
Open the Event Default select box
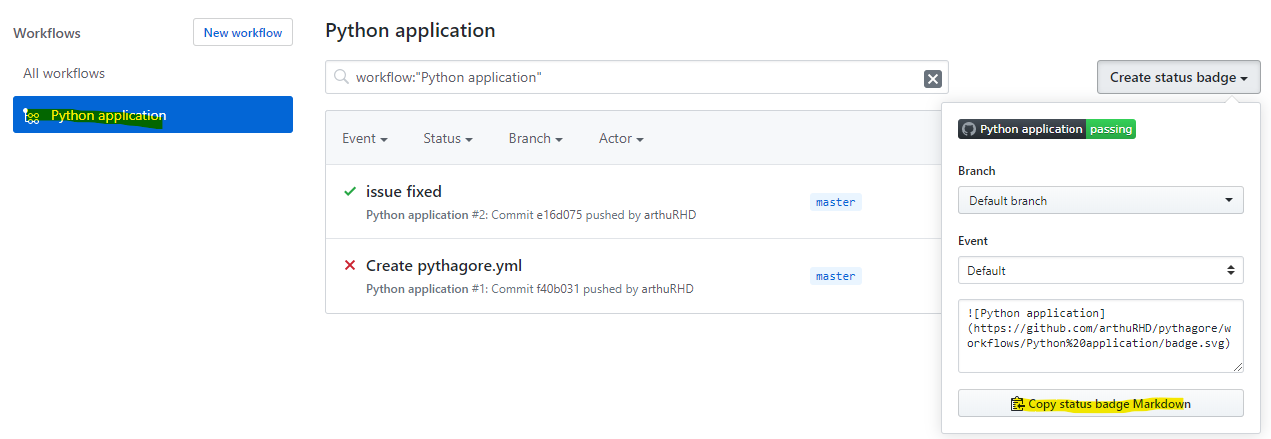click(1100, 270)
